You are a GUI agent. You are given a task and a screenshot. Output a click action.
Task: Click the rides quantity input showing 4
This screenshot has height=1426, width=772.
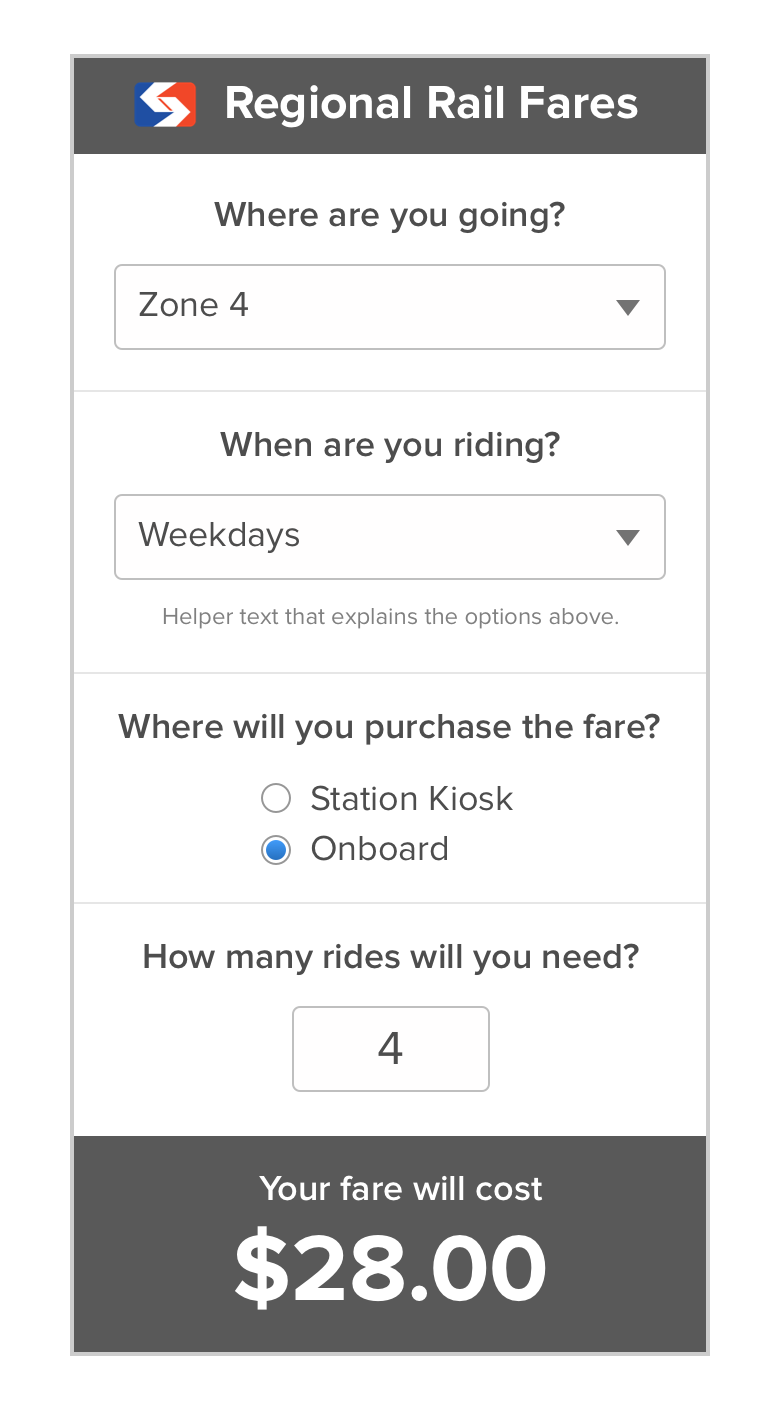coord(390,1048)
